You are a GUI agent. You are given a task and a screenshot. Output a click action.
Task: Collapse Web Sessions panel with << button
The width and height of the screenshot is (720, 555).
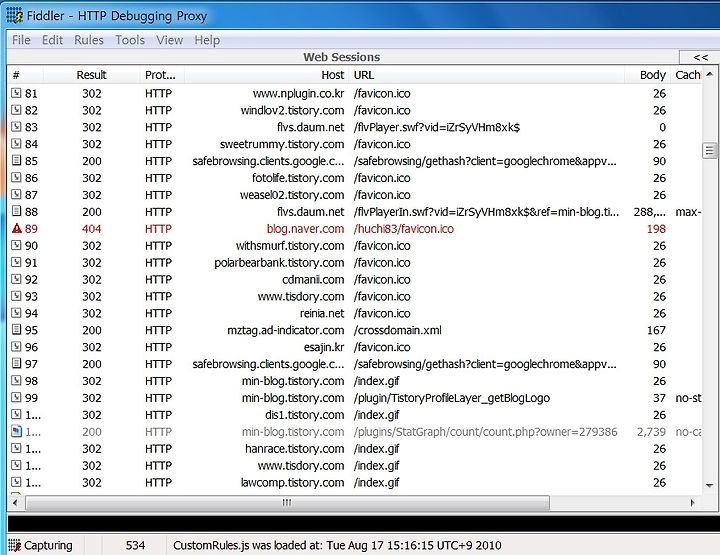[700, 57]
